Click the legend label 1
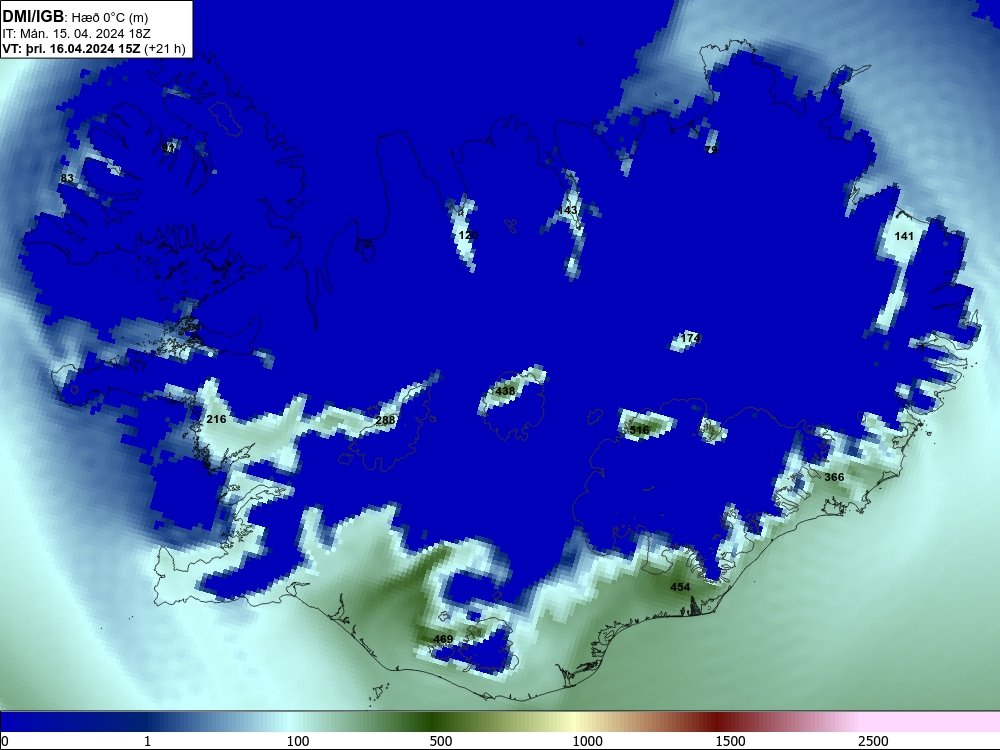 pyautogui.click(x=147, y=741)
